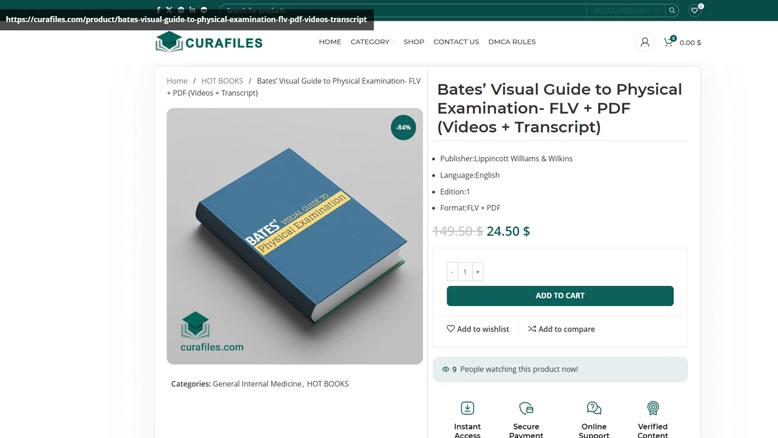Click the Secure Payment icon
The width and height of the screenshot is (778, 438).
(x=526, y=408)
